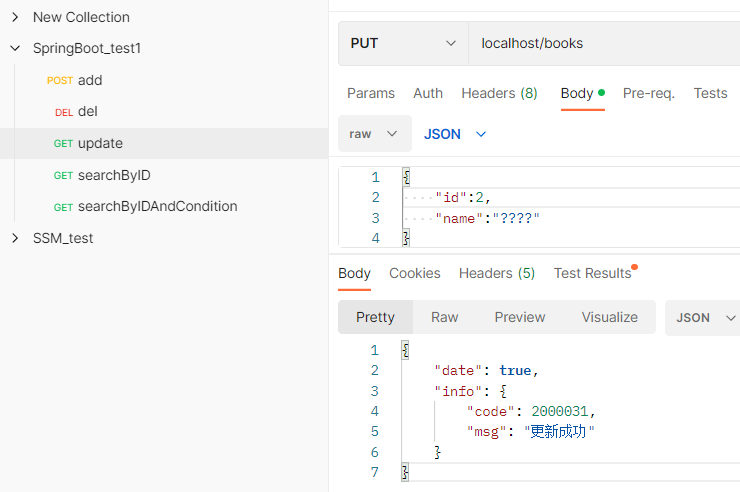Open the POST add request
This screenshot has width=740, height=492.
pyautogui.click(x=89, y=80)
